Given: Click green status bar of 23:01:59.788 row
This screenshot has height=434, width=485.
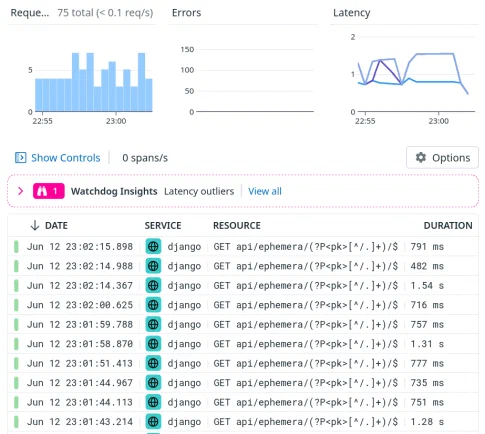Looking at the screenshot, I should 16,324.
